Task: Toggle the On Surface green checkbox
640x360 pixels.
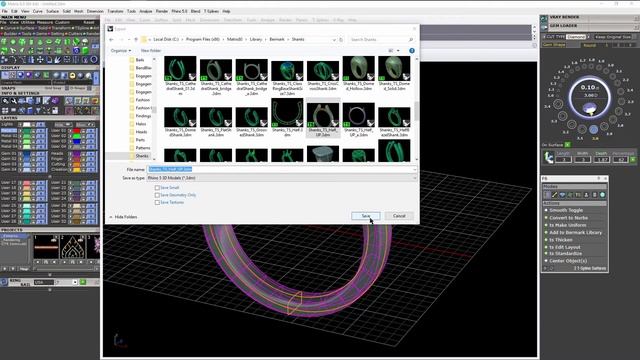Action: 567,145
